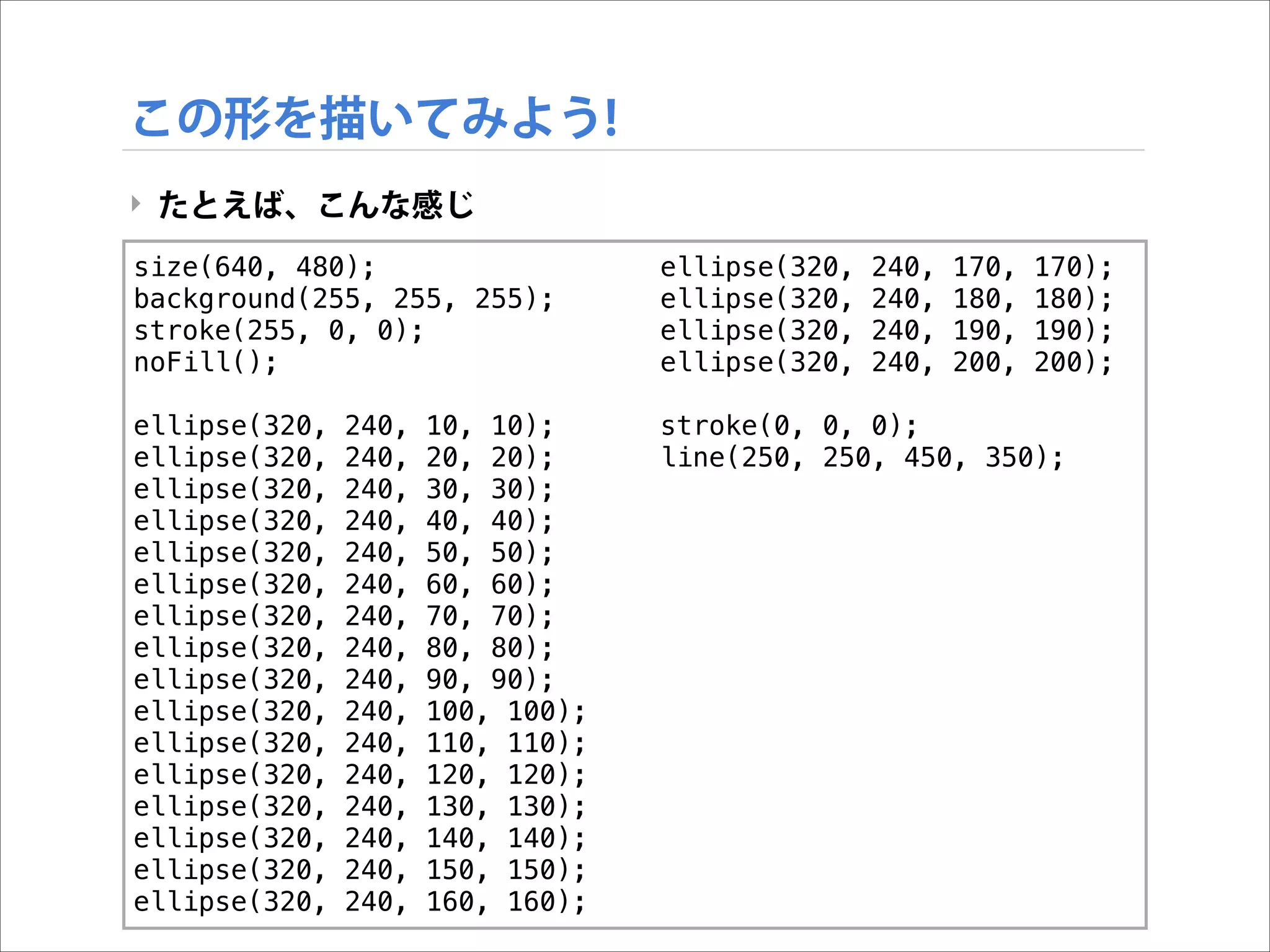Screen dimensions: 1270x952
Task: Click the line(250, 250, 450, 350); statement
Action: (x=862, y=458)
